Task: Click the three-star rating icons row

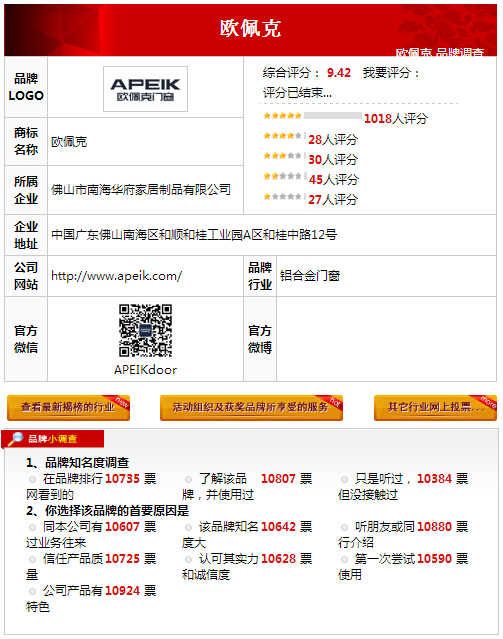Action: [282, 156]
